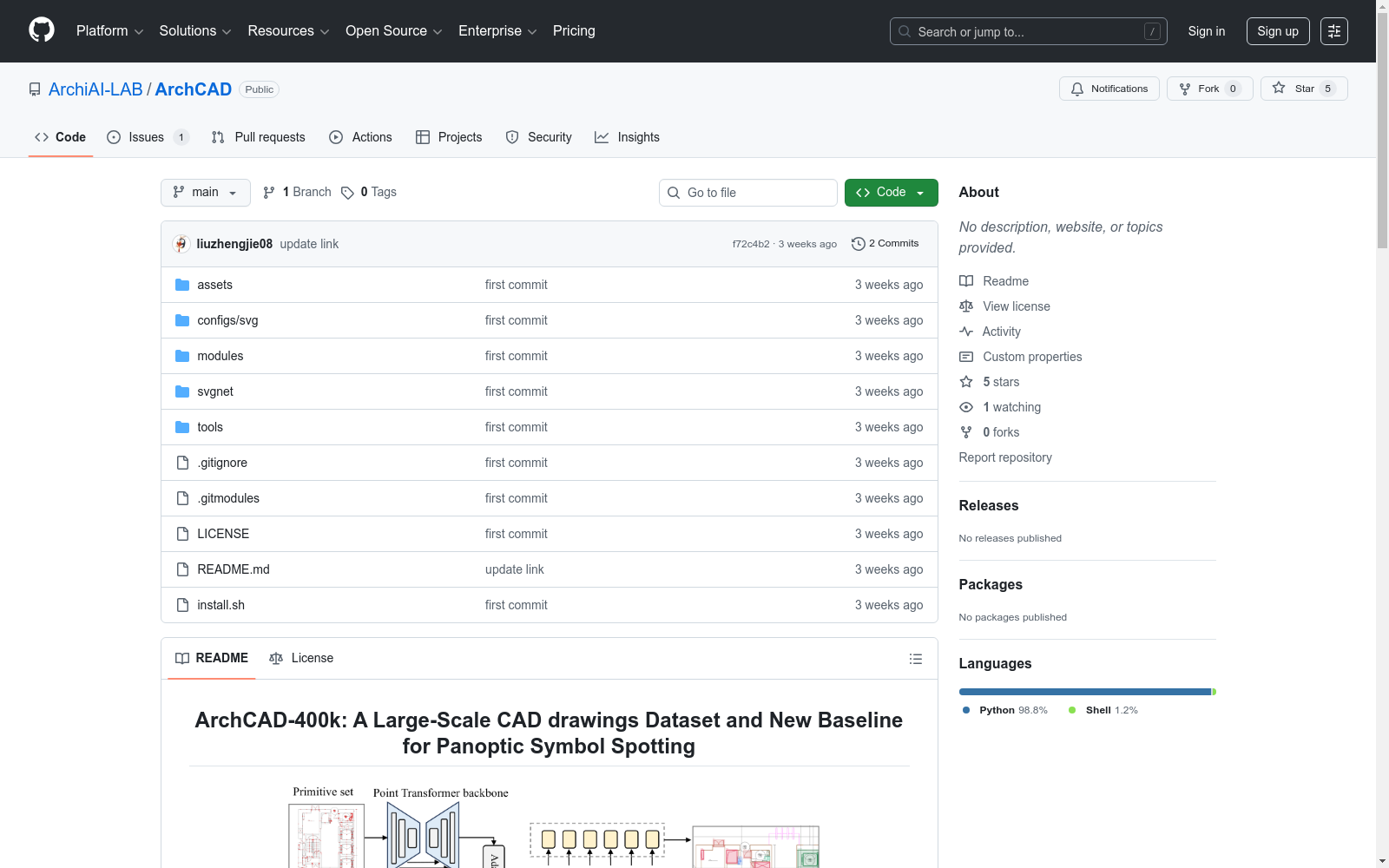This screenshot has height=868, width=1389.
Task: Open the README.md file
Action: pos(234,569)
